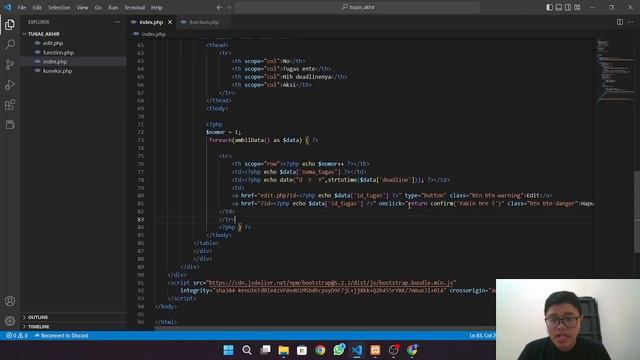
Task: Click Reconnect to Discord status item
Action: tap(61, 336)
